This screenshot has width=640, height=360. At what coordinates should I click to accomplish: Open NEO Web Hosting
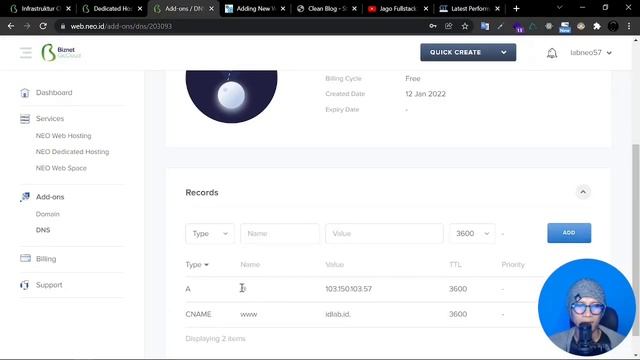point(63,136)
